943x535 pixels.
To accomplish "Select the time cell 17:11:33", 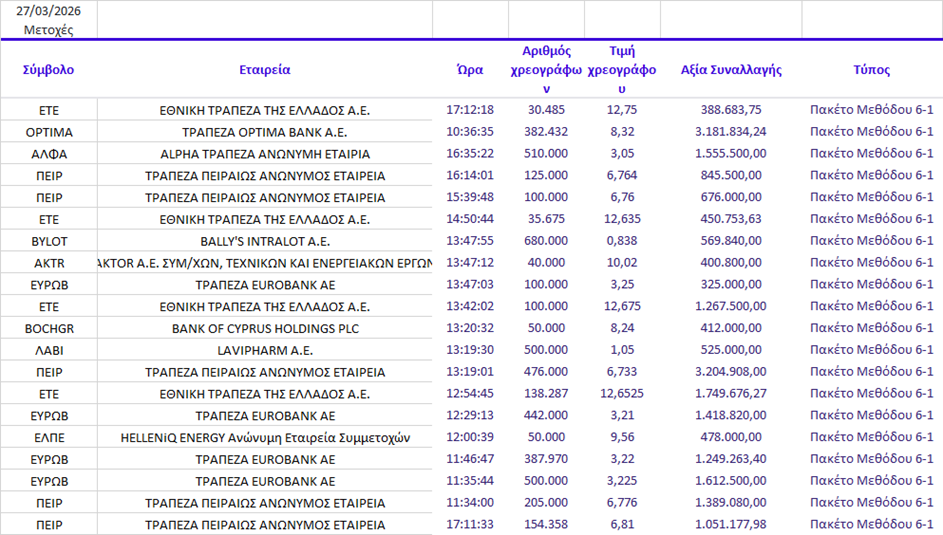I will tap(470, 524).
